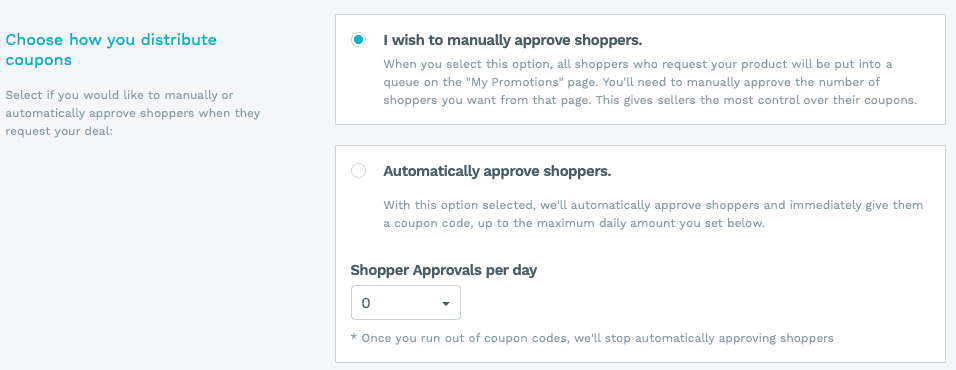This screenshot has height=370, width=956.
Task: Click the "I wish to manually approve shoppers." label
Action: tap(513, 40)
